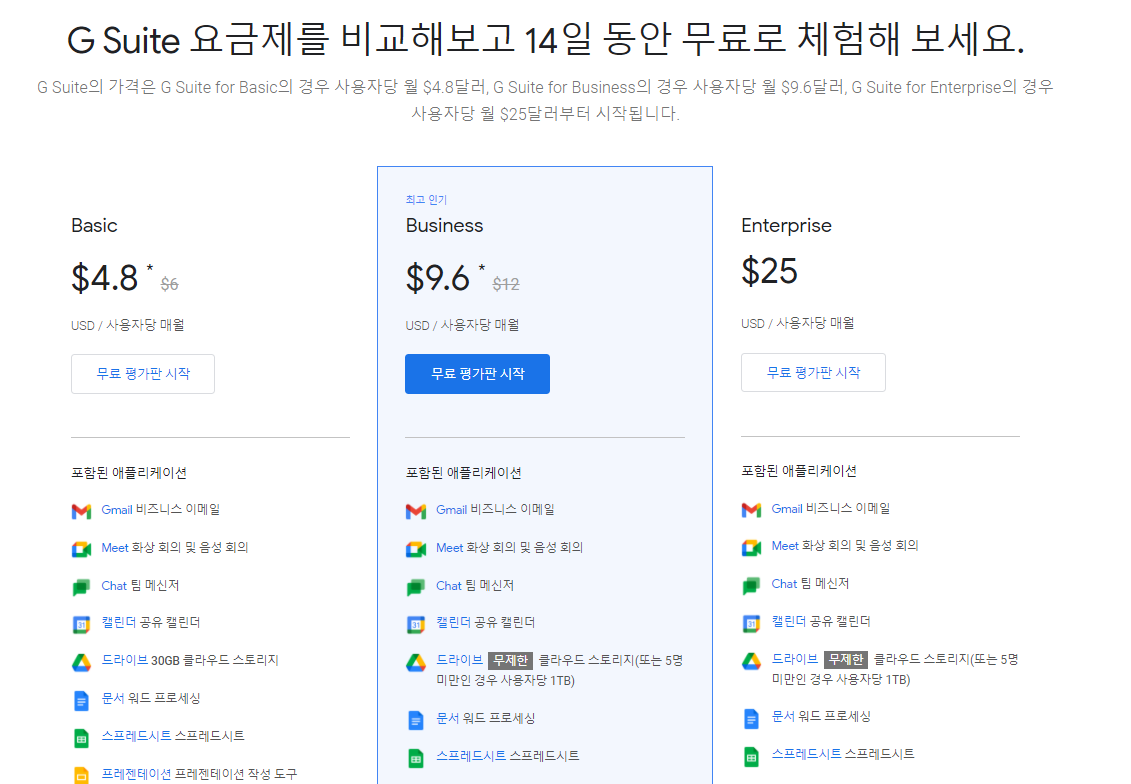Click the Calendar icon in Basic plan
The width and height of the screenshot is (1131, 784).
click(x=82, y=625)
